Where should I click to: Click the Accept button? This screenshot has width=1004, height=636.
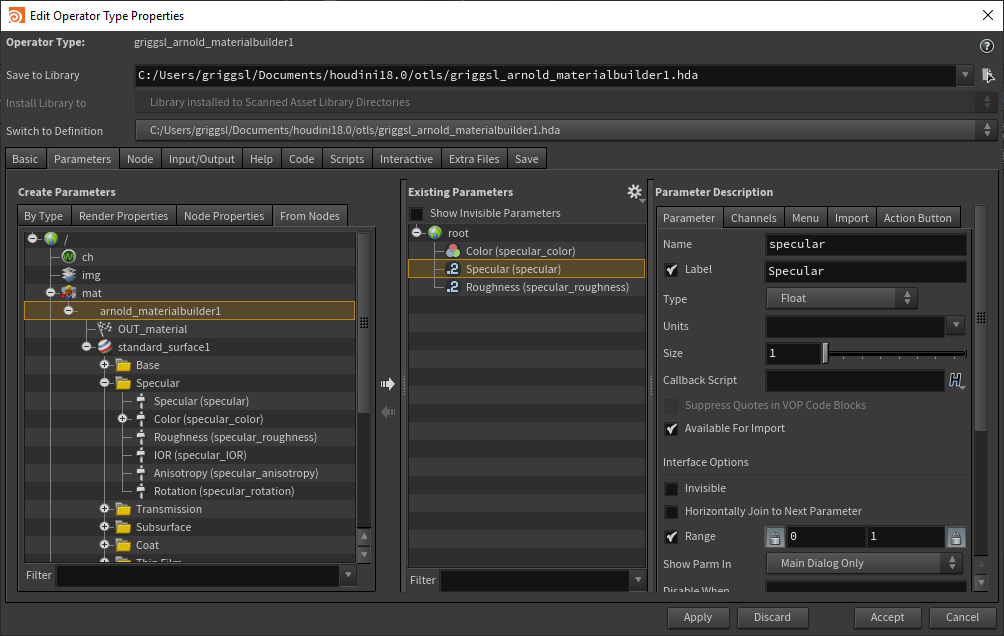tap(887, 617)
